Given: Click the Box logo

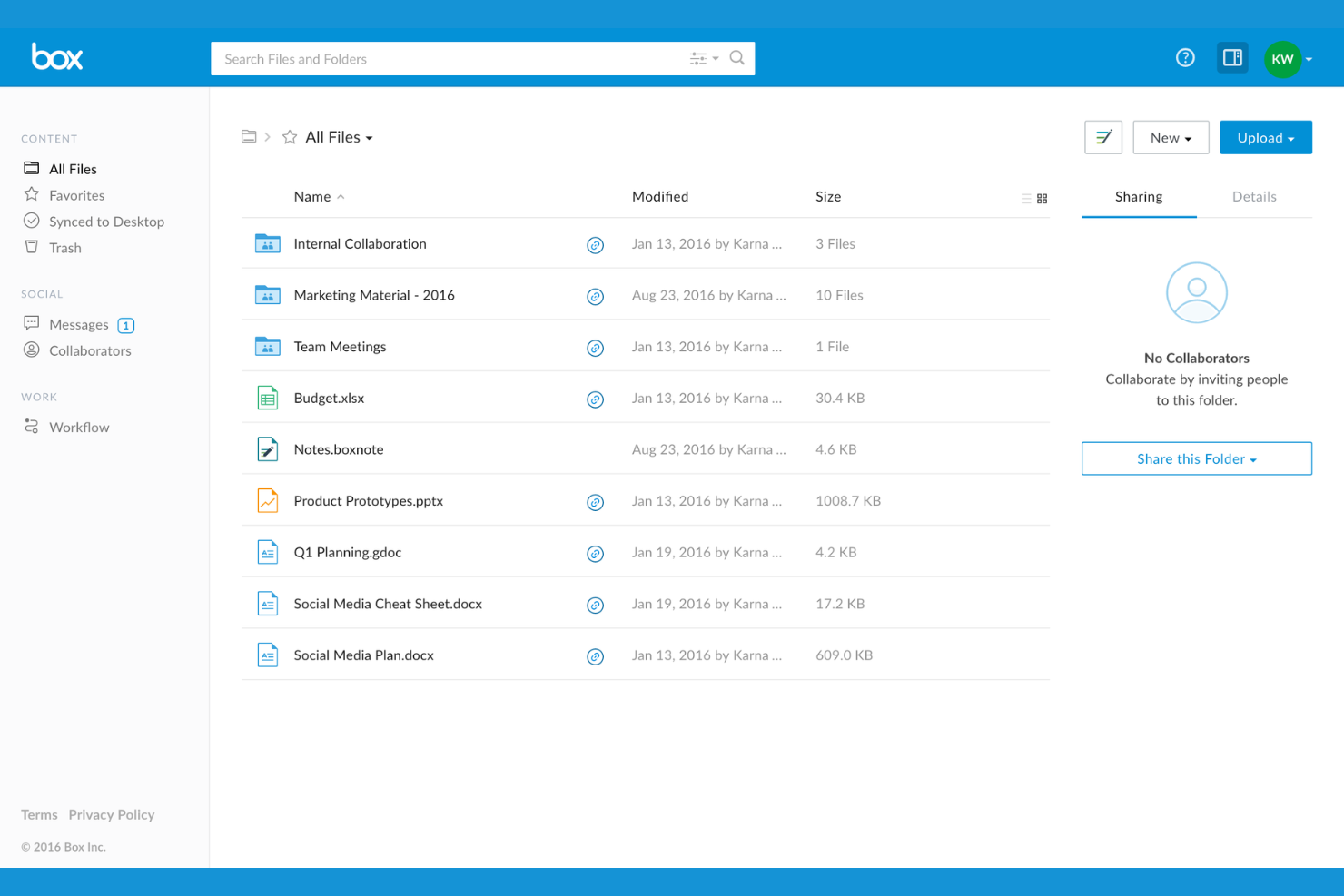Looking at the screenshot, I should tap(57, 57).
